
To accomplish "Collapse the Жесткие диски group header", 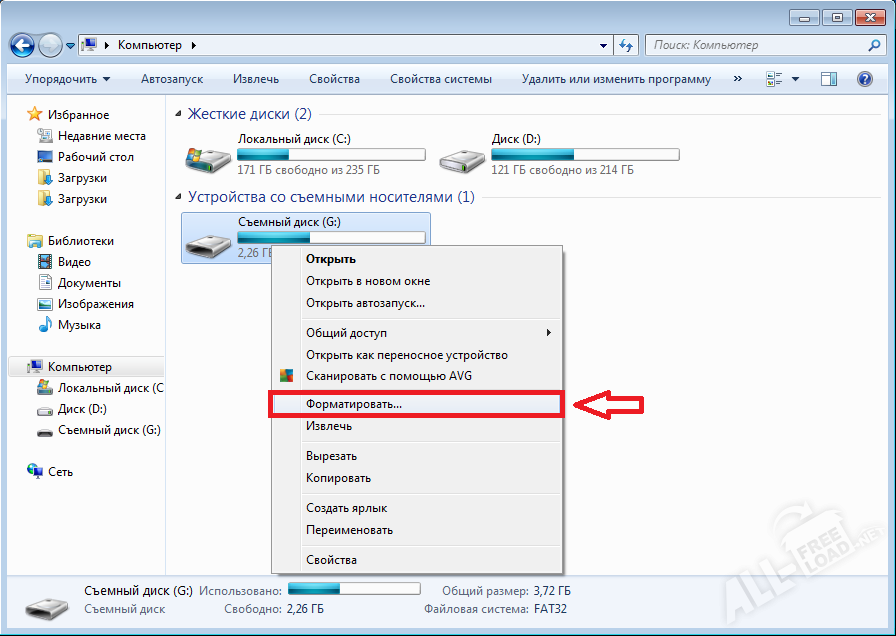I will click(x=179, y=115).
